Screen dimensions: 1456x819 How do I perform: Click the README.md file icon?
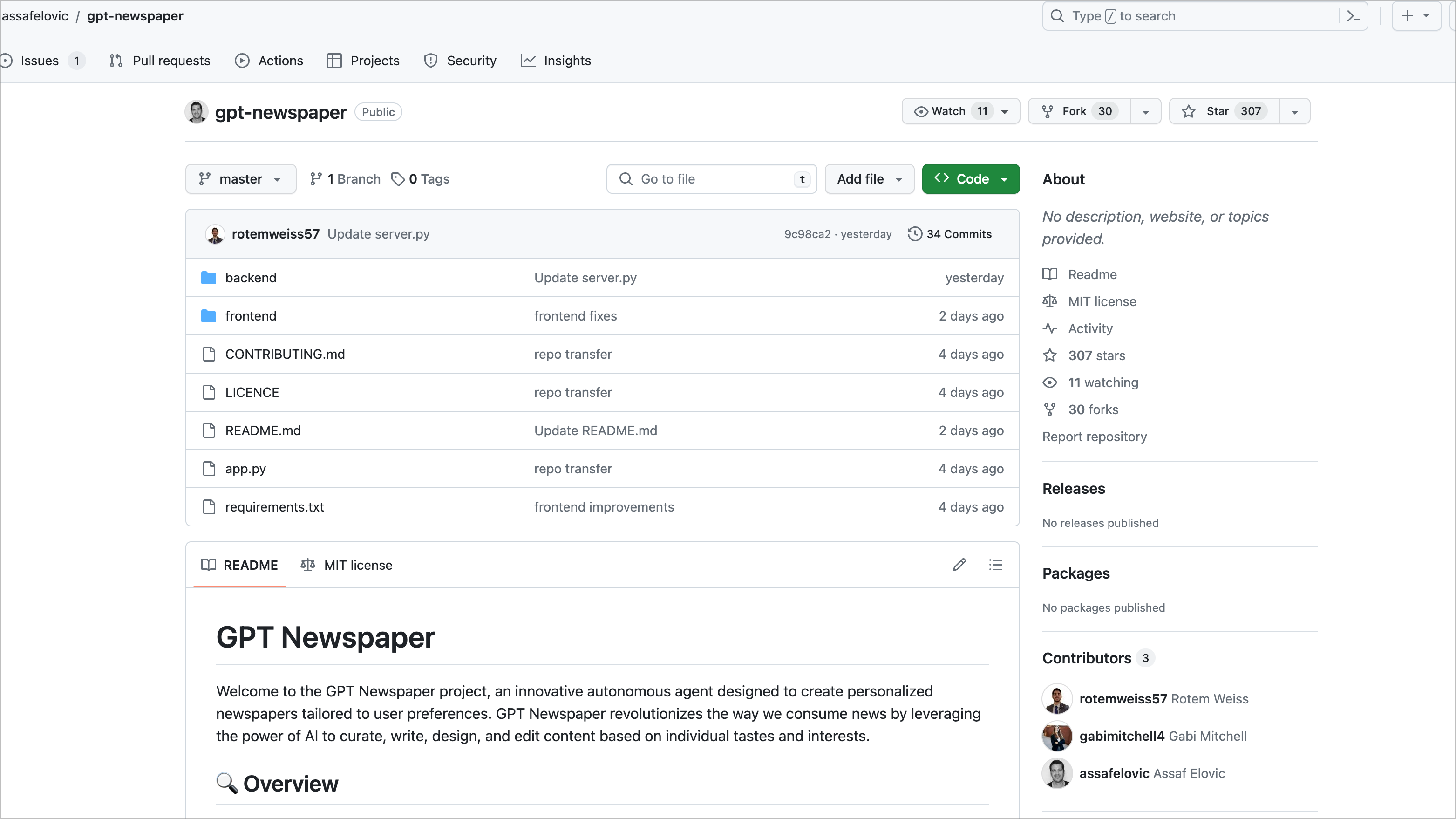click(x=209, y=430)
